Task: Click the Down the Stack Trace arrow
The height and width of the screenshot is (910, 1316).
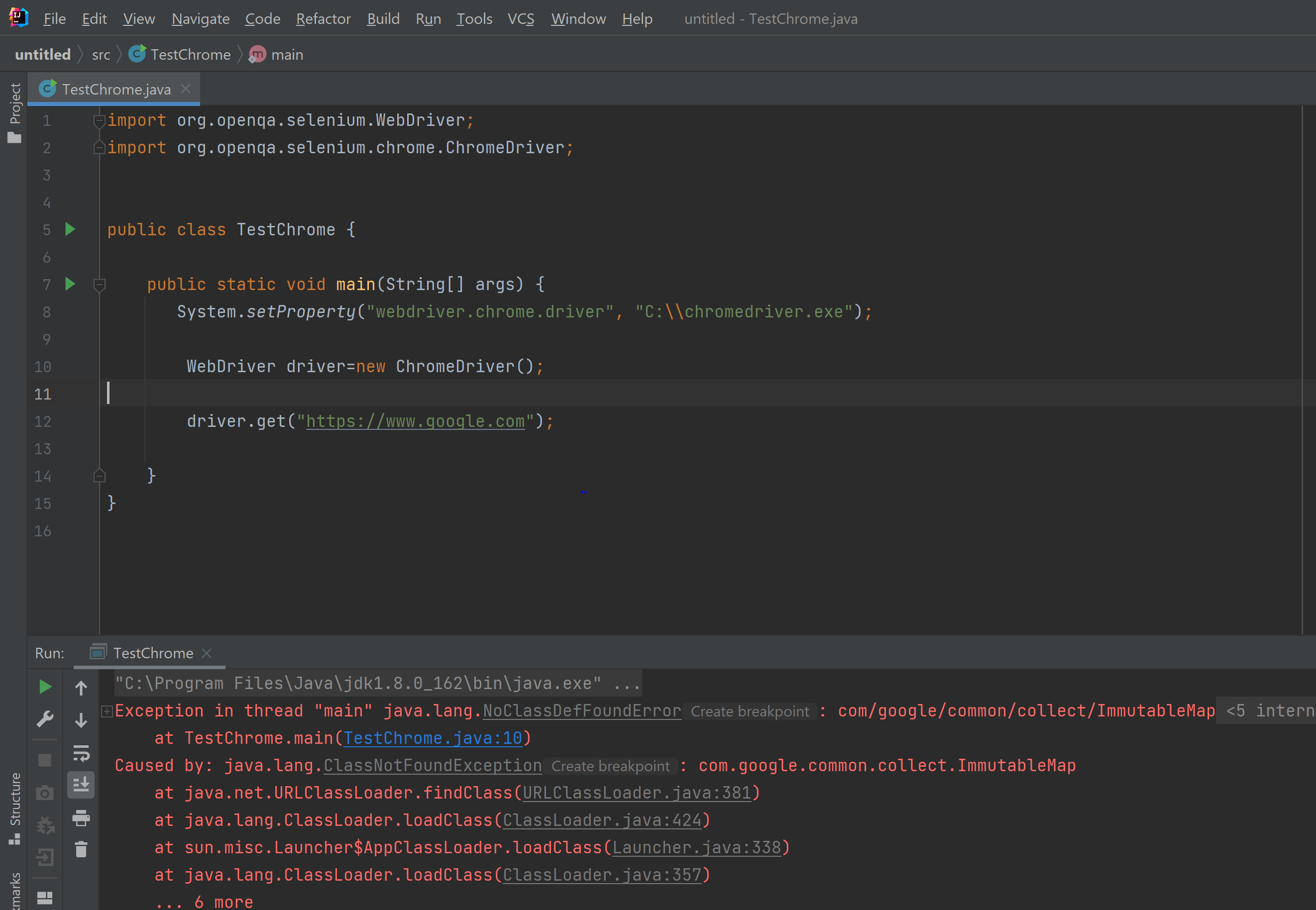Action: coord(81,720)
